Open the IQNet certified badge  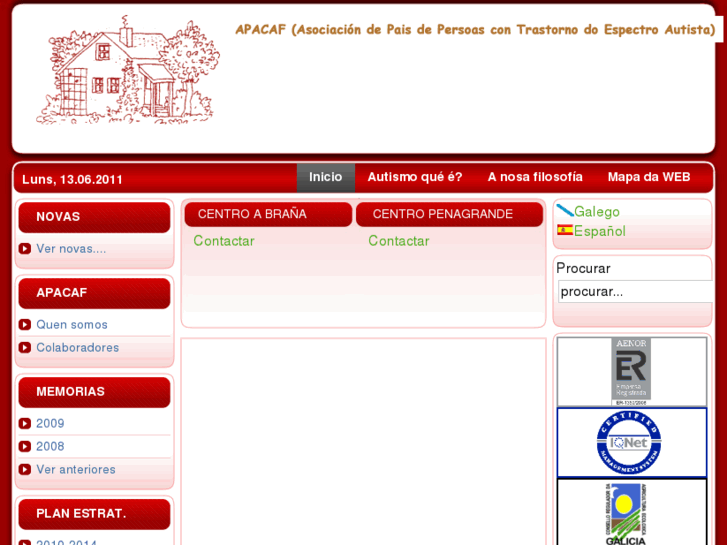click(x=631, y=443)
